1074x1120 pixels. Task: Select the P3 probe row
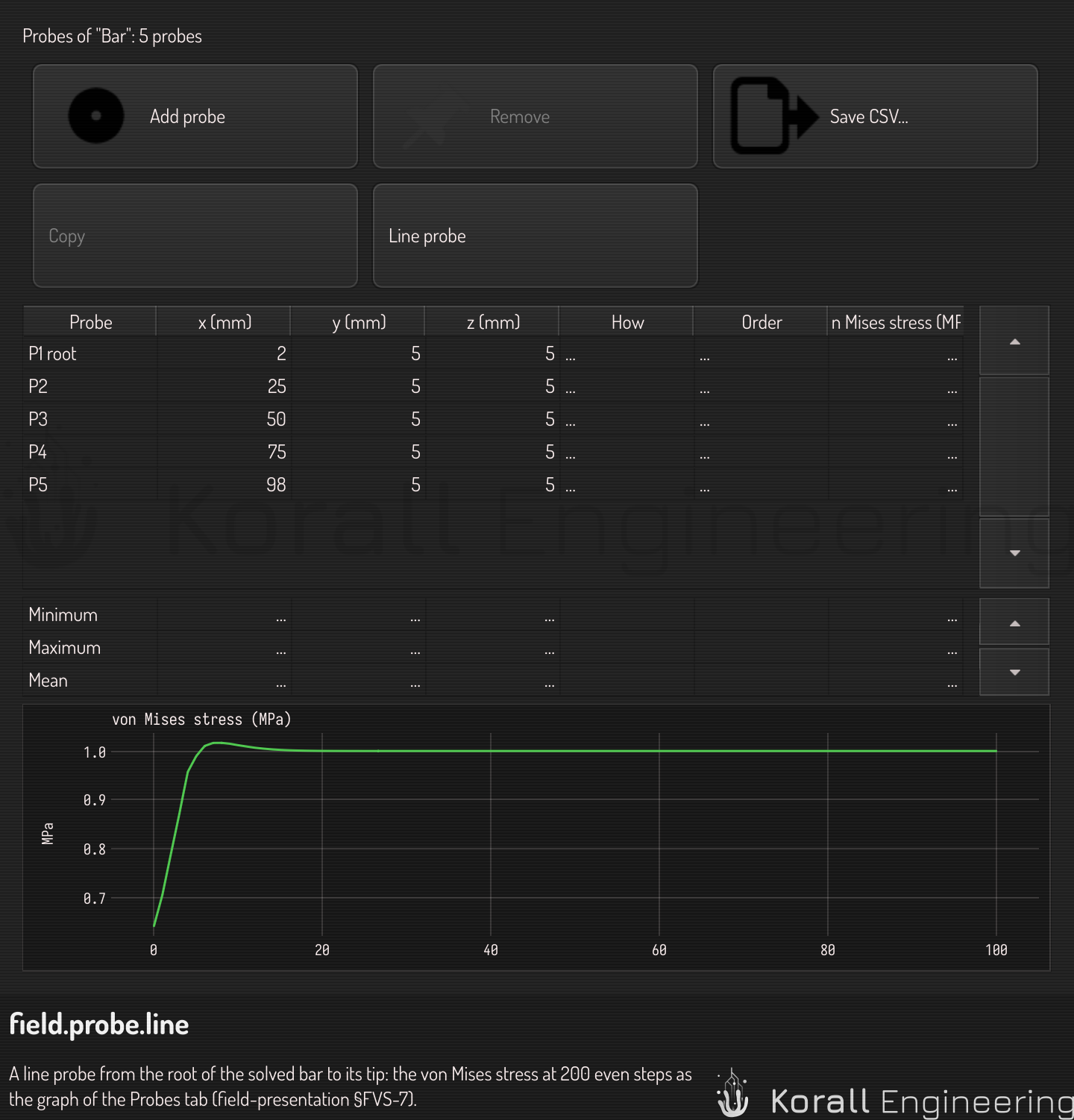pyautogui.click(x=493, y=419)
